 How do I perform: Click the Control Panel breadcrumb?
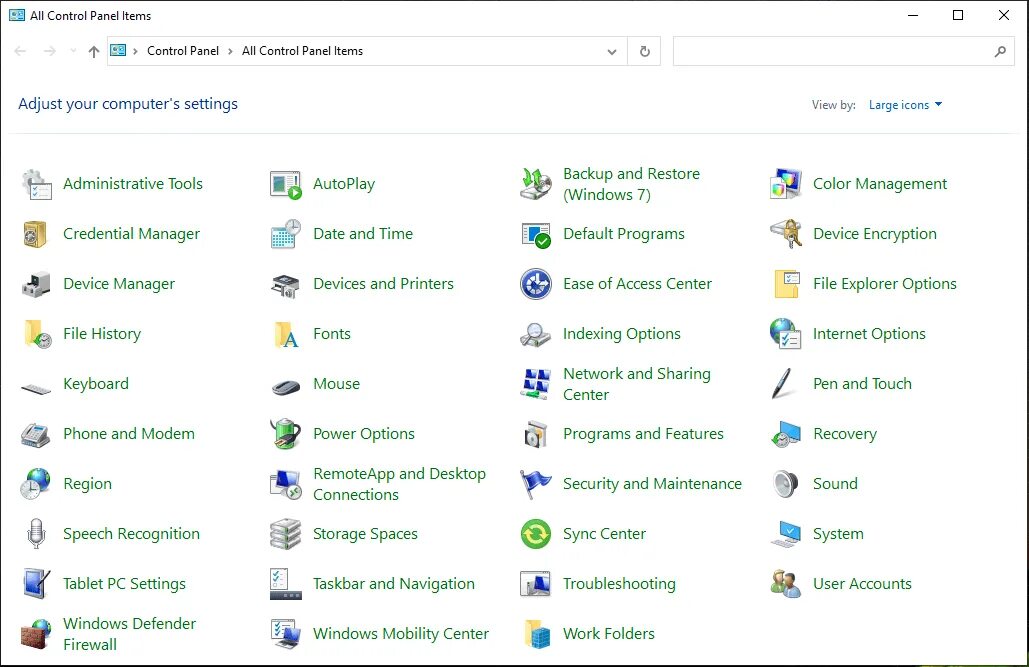tap(183, 51)
